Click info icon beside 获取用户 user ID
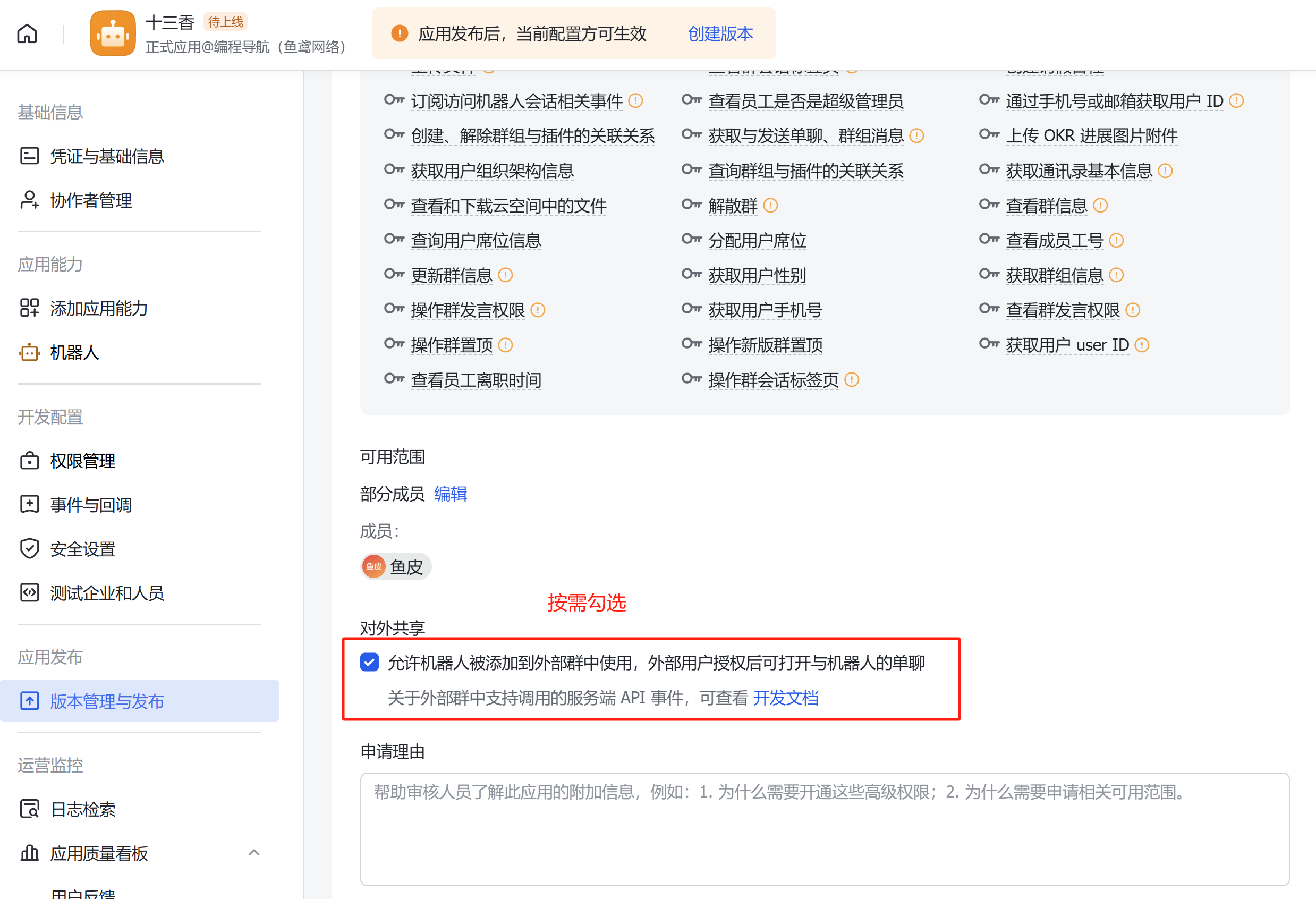 pyautogui.click(x=1142, y=345)
